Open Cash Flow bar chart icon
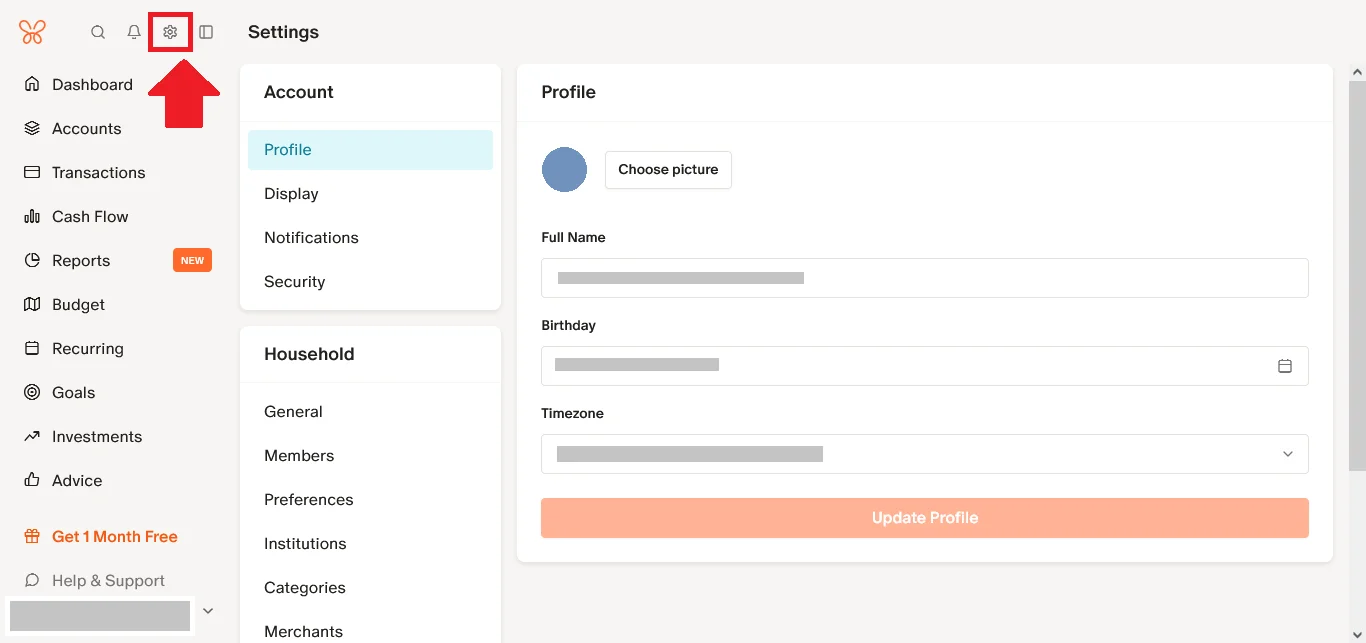 pos(32,216)
